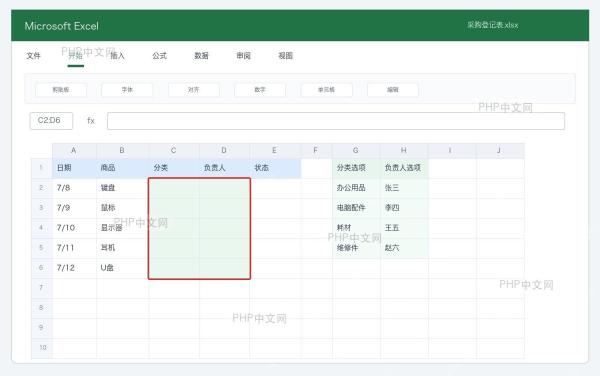Click the 状态 header cell
The image size is (600, 376).
(x=275, y=168)
